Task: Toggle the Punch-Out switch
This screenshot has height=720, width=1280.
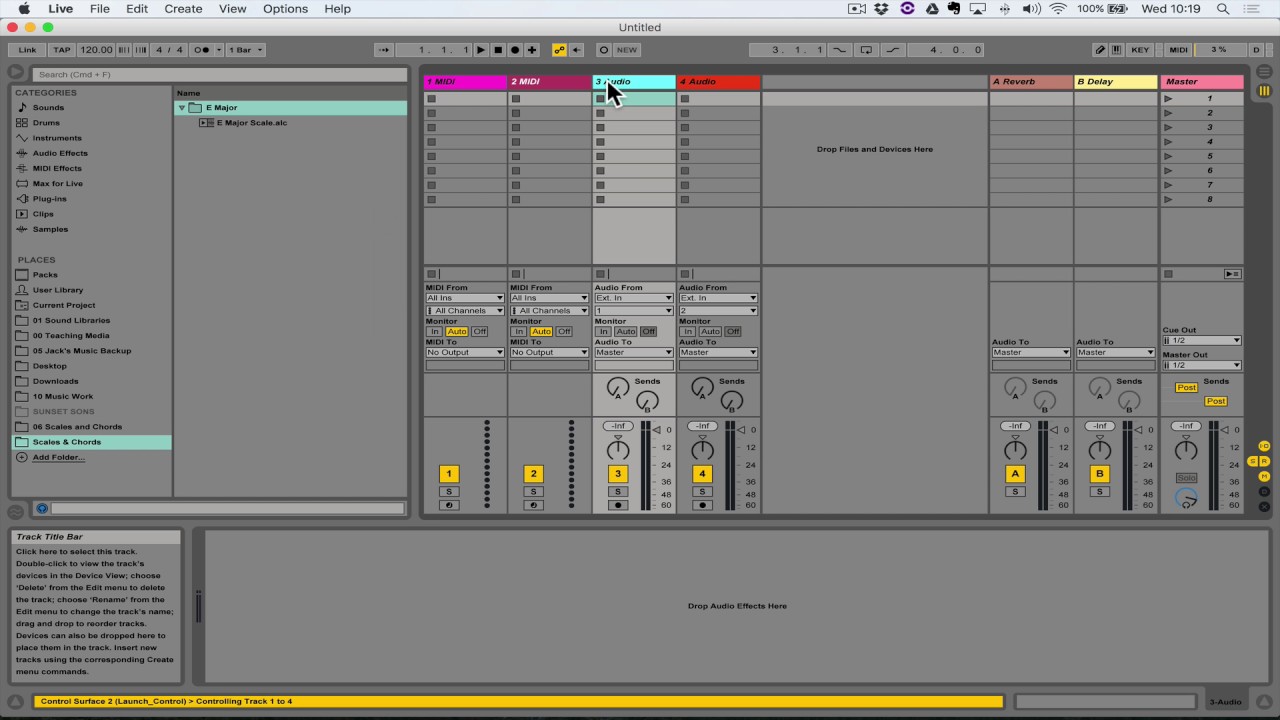Action: point(893,50)
